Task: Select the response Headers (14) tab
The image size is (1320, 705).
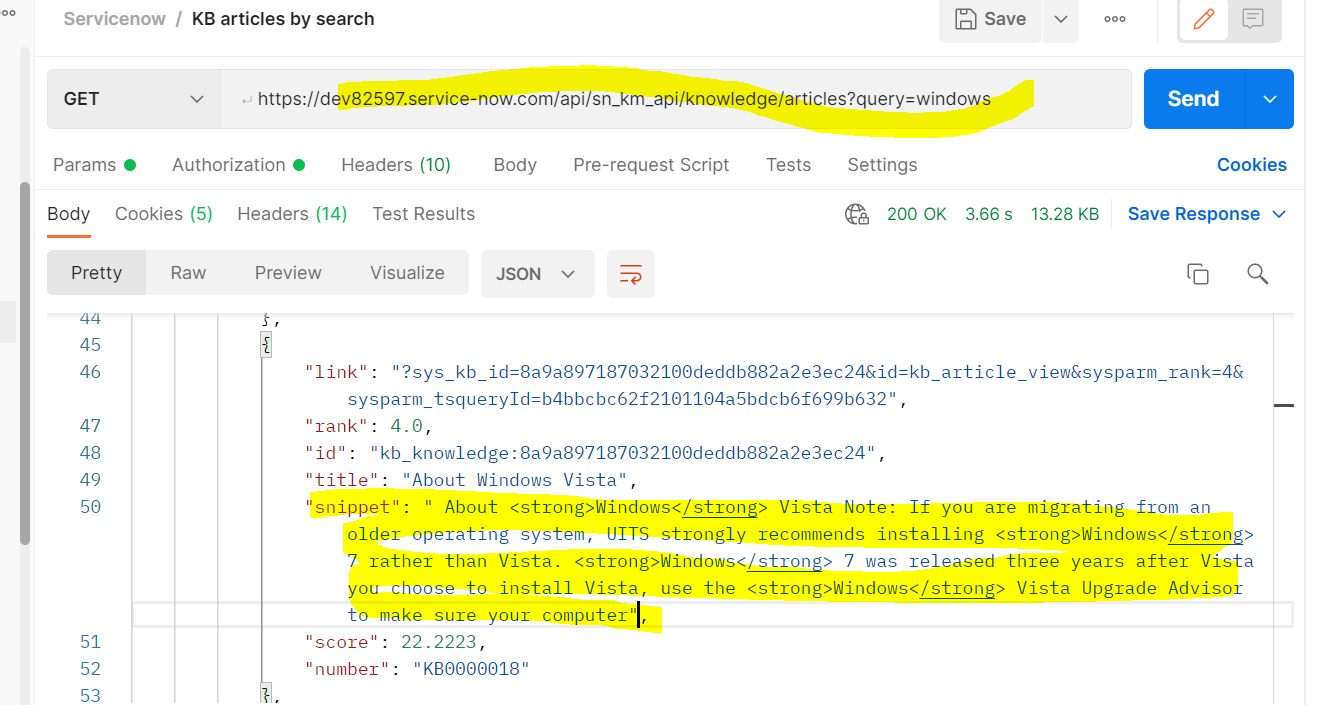Action: pos(292,214)
